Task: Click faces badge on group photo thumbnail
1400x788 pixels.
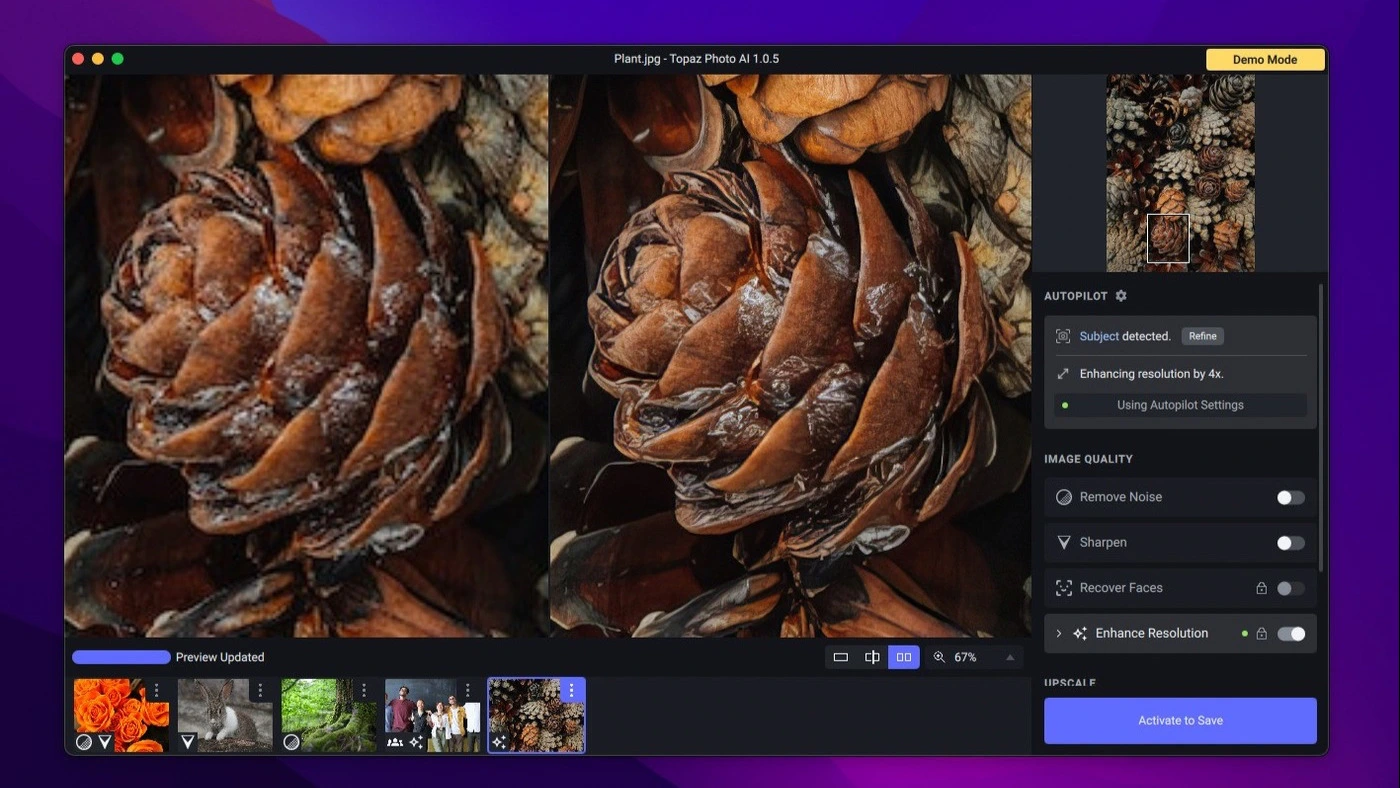Action: coord(395,742)
